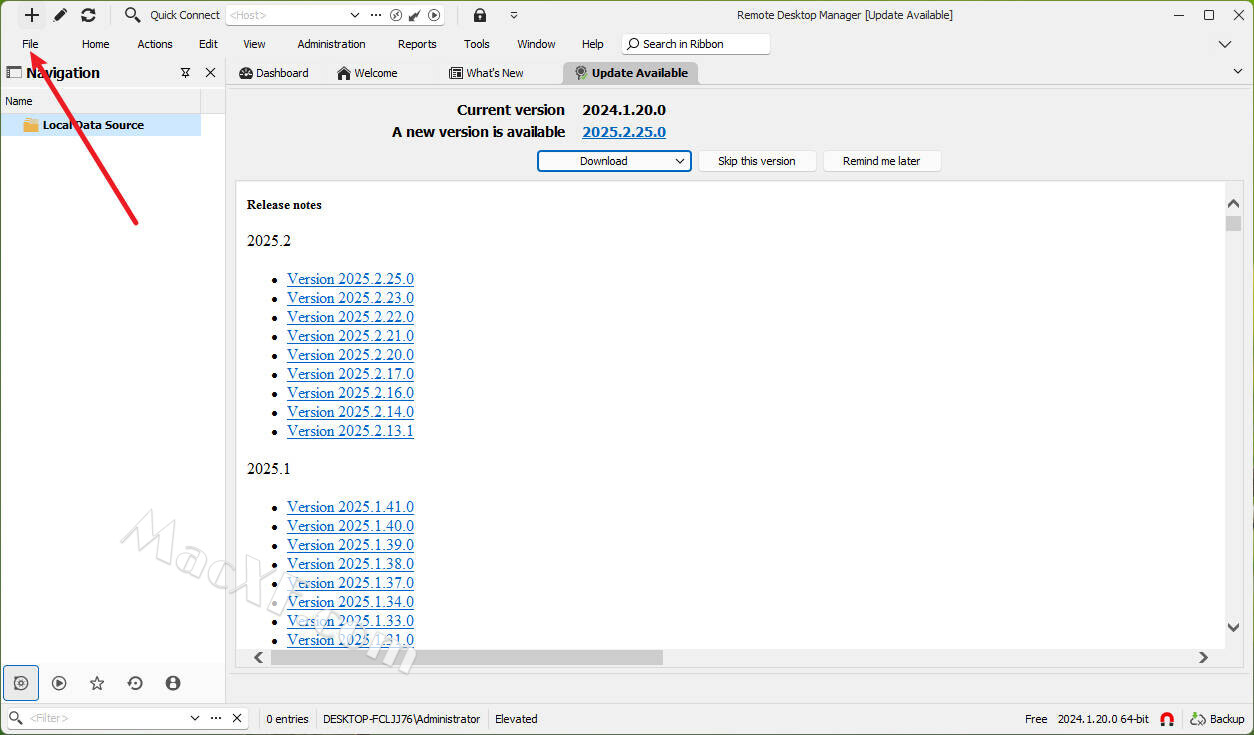Screen dimensions: 1254x735
Task: Click the release notes horizontal scrollbar left arrow
Action: coord(258,657)
